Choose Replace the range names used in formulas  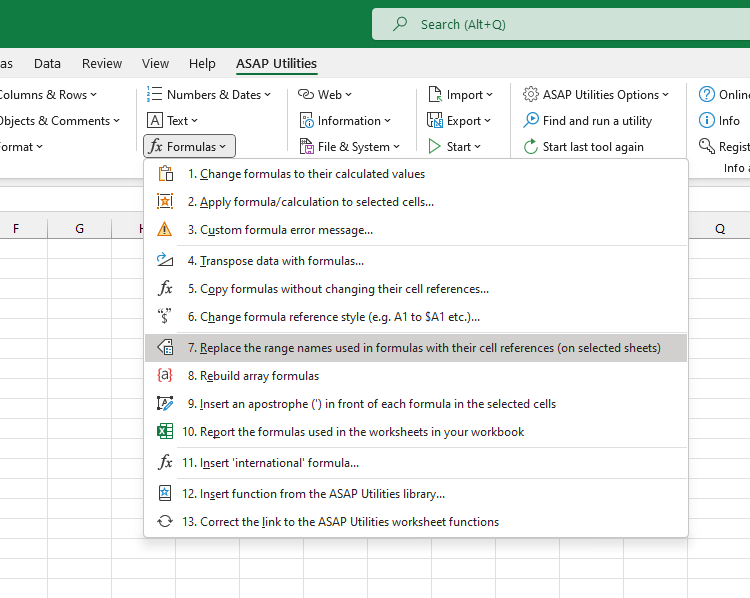pos(416,348)
